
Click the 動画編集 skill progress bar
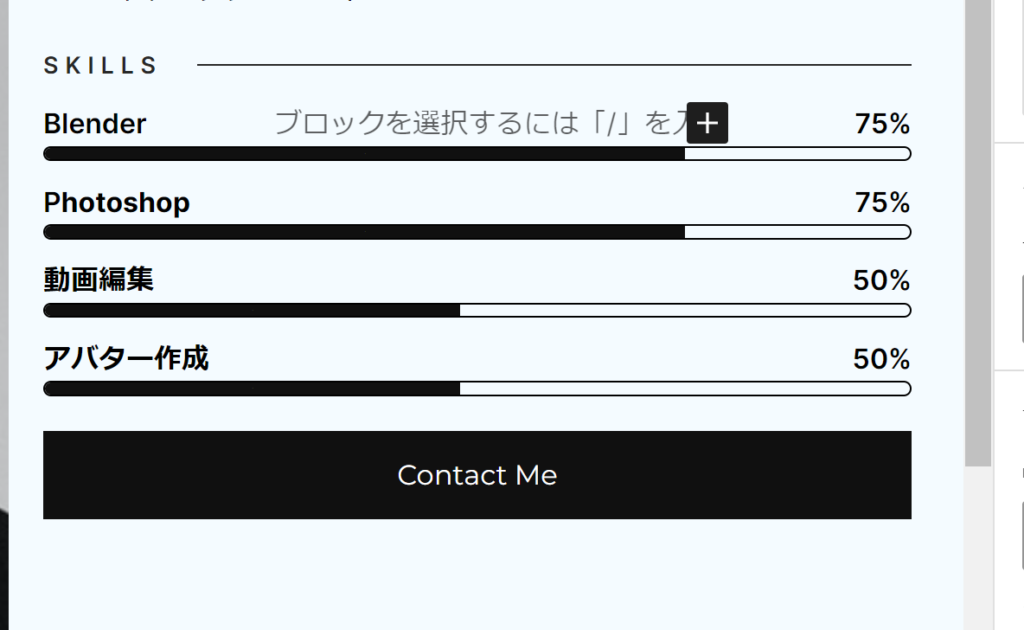coord(477,310)
